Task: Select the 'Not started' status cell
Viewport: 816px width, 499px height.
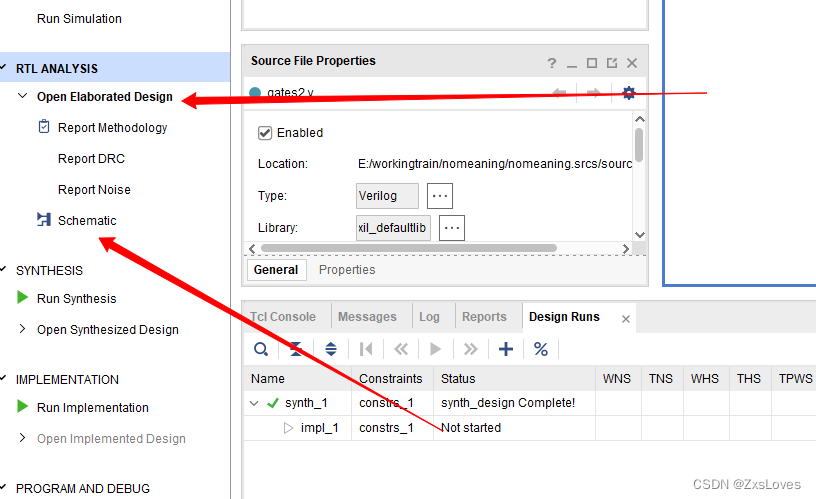Action: click(515, 428)
